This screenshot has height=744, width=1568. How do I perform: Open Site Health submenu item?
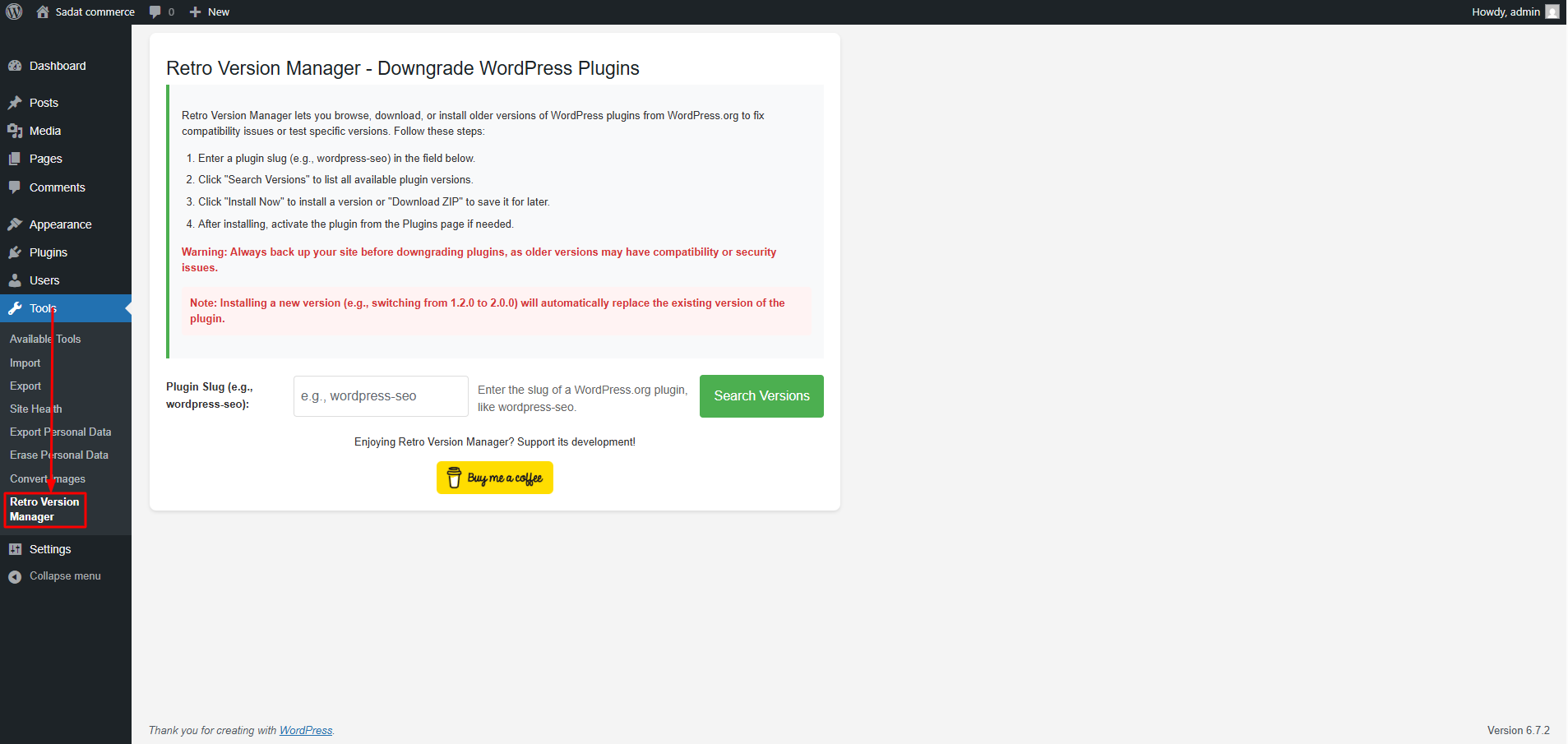[x=36, y=409]
